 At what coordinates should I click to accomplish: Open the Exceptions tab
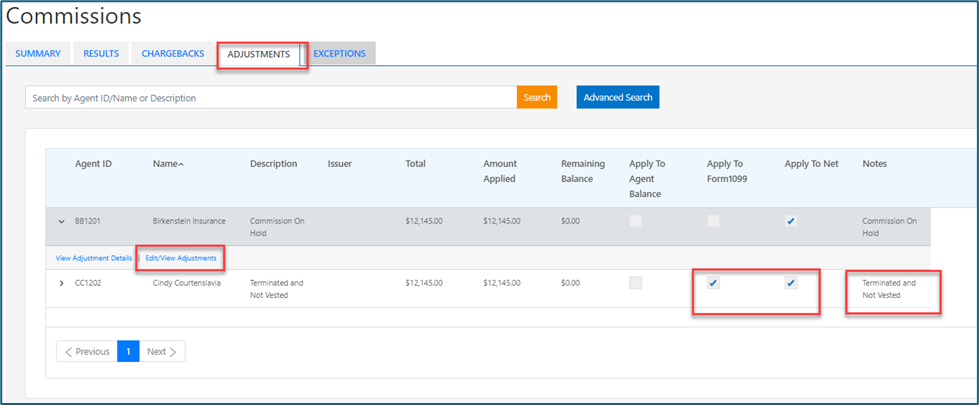(340, 53)
